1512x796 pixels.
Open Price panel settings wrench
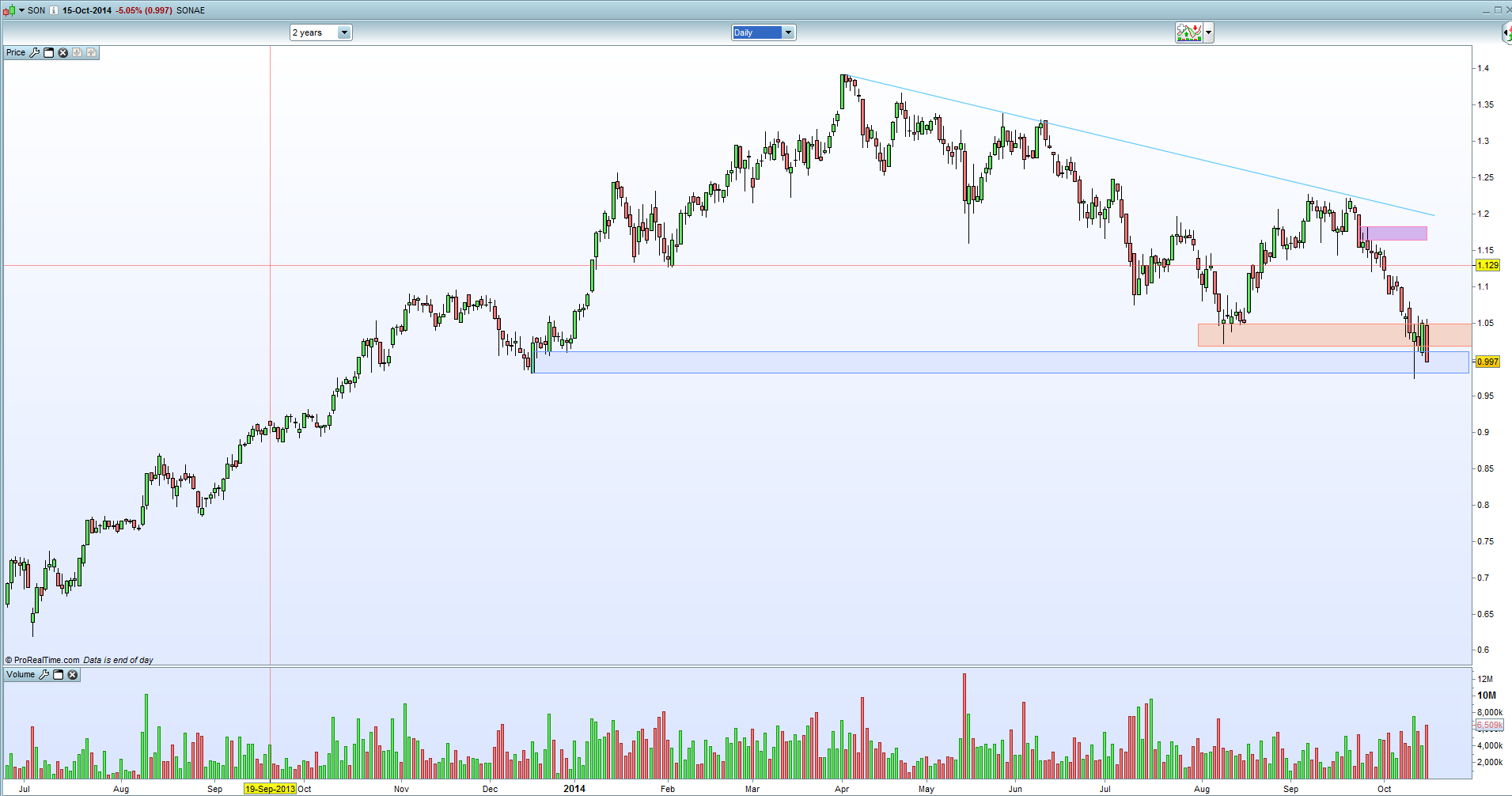34,52
